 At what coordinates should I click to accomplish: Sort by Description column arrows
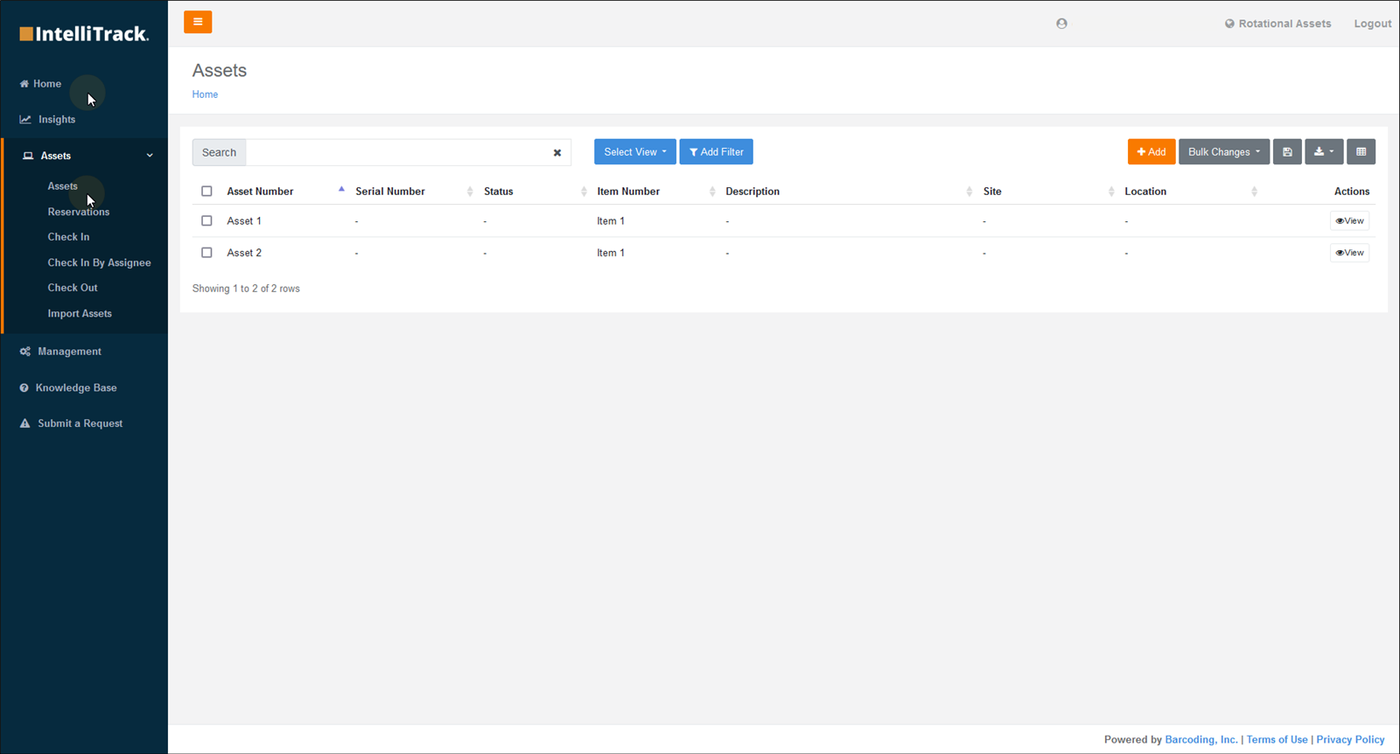[970, 191]
